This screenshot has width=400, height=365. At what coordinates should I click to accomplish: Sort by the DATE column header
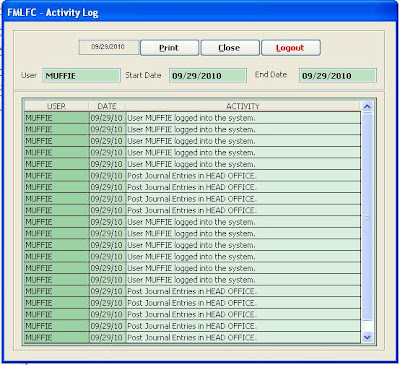tap(107, 106)
